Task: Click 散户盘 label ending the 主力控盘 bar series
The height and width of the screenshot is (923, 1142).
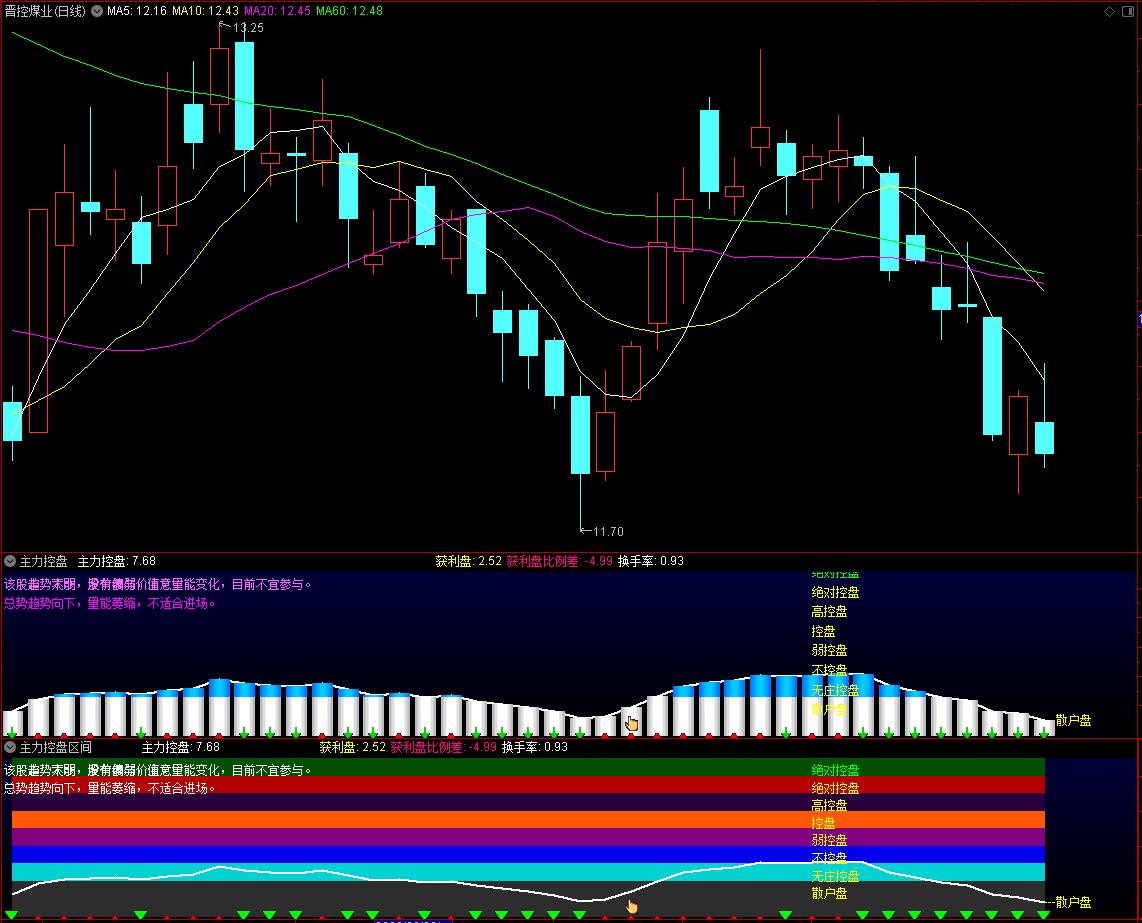Action: 1074,720
